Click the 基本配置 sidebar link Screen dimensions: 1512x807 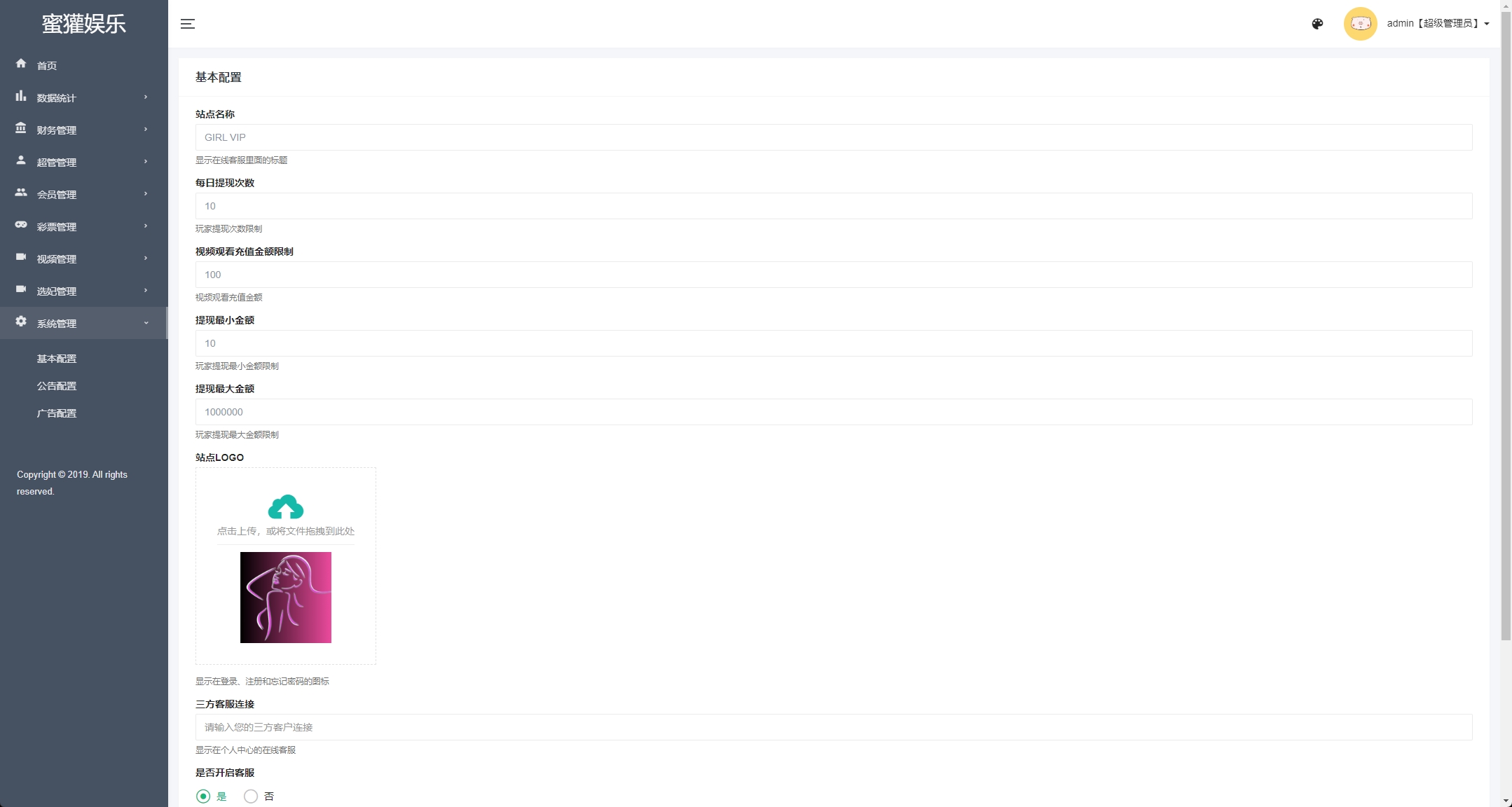56,358
